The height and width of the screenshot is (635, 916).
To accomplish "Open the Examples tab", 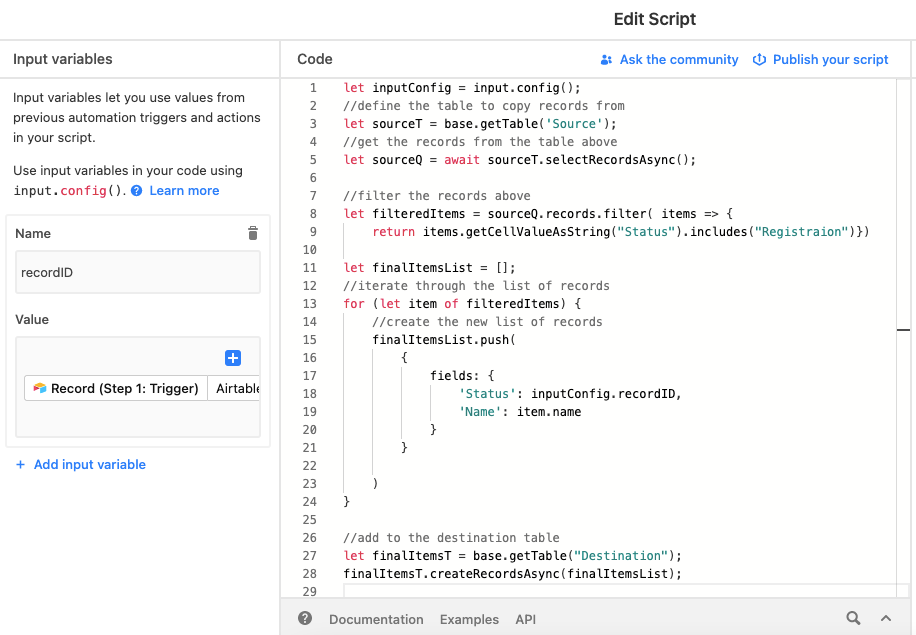I will 469,619.
